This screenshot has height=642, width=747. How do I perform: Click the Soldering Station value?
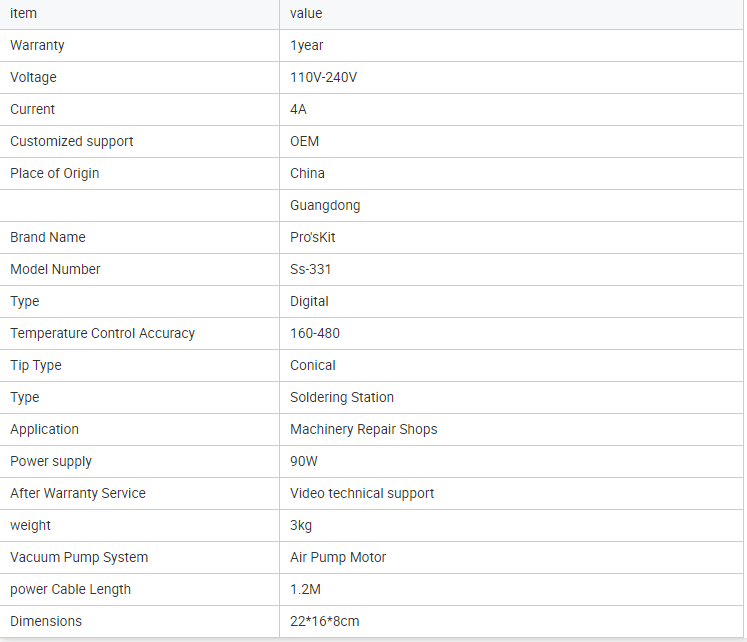coord(342,397)
